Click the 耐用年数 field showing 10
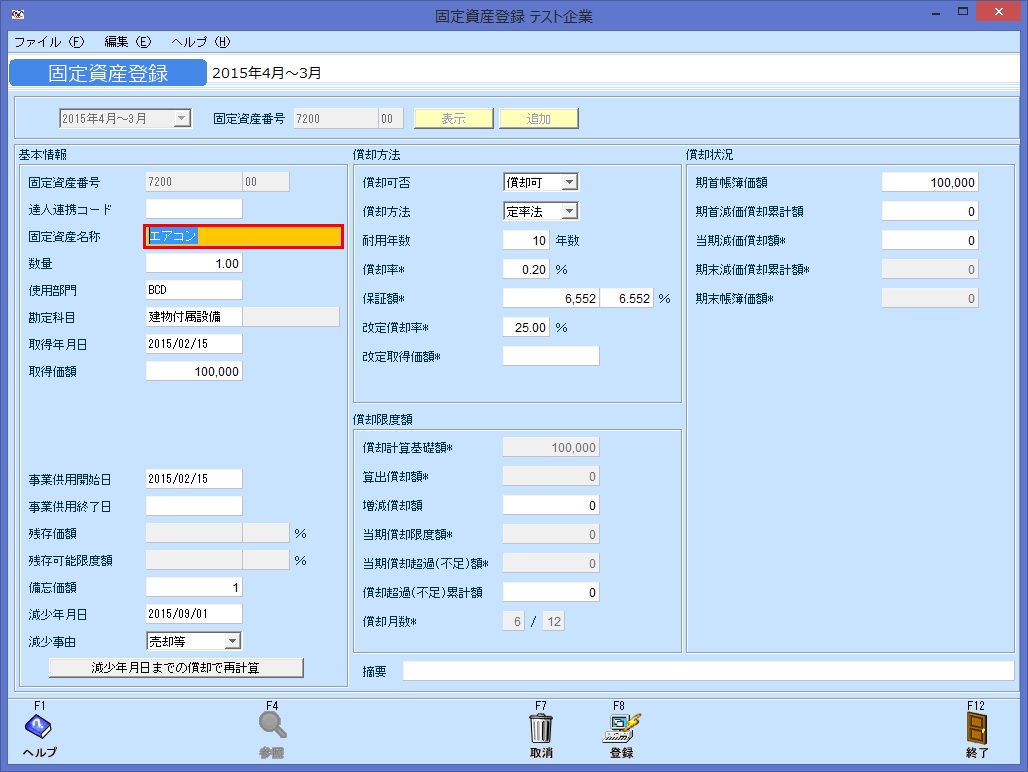The height and width of the screenshot is (772, 1028). (x=525, y=240)
